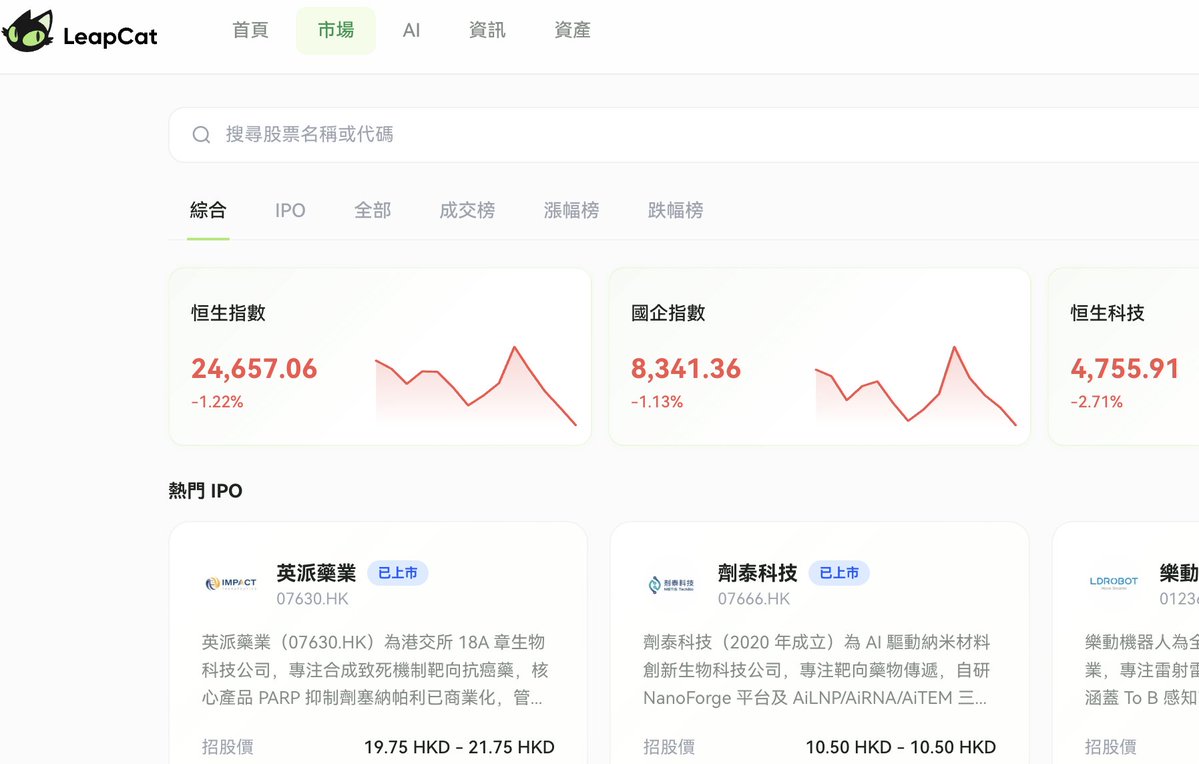1199x764 pixels.
Task: Select the 市場 navigation item
Action: [336, 31]
